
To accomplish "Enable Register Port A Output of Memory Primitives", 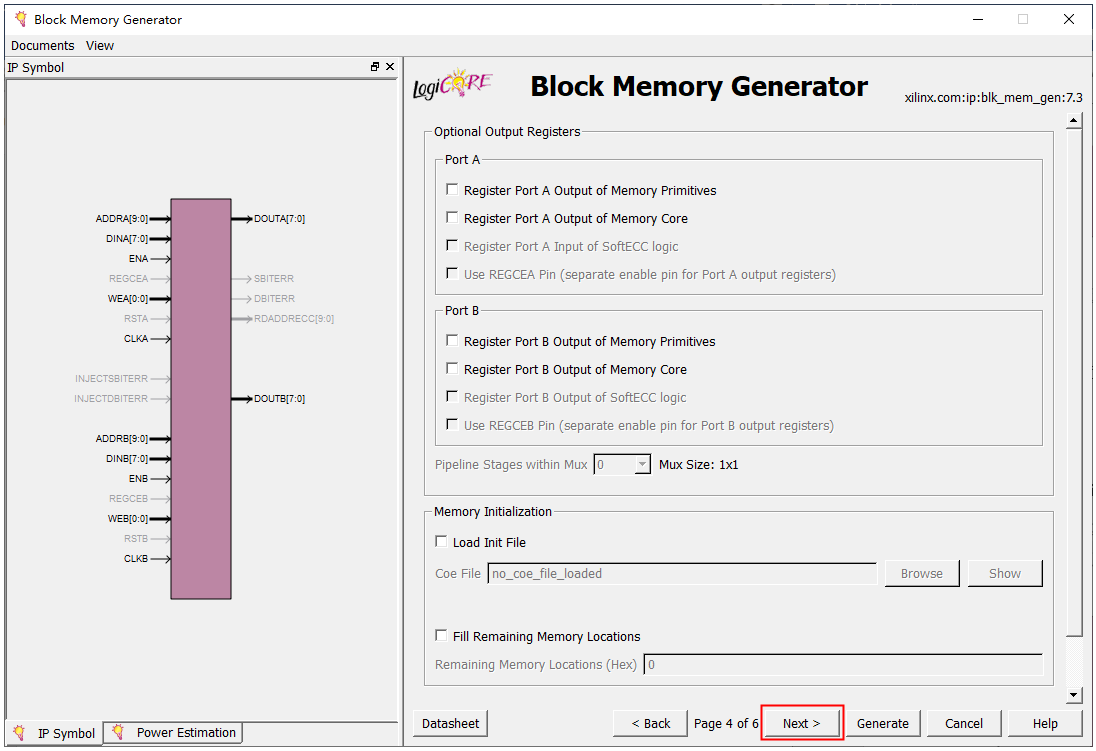I will point(453,190).
